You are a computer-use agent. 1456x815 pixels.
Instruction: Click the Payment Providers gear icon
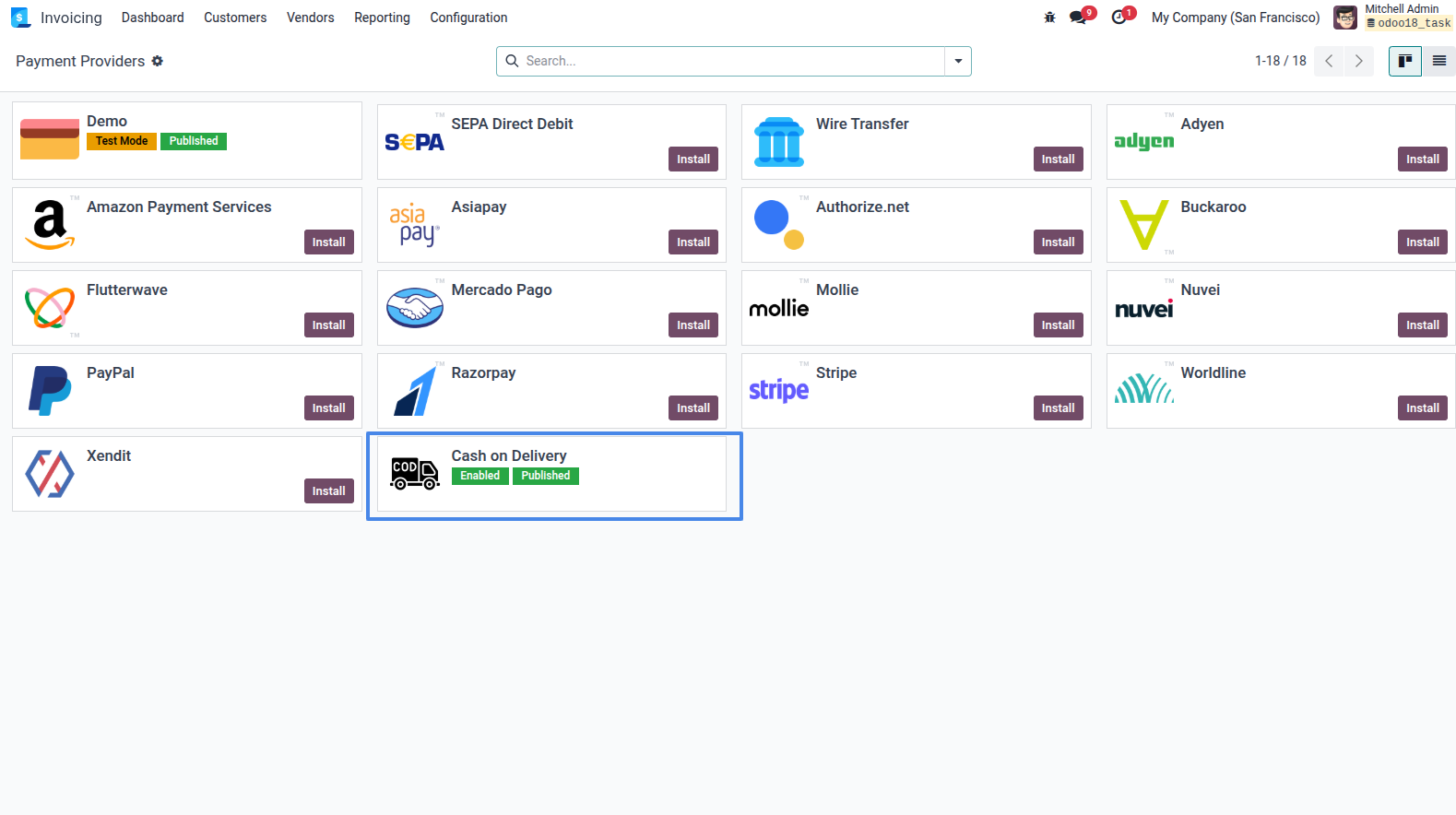coord(158,61)
